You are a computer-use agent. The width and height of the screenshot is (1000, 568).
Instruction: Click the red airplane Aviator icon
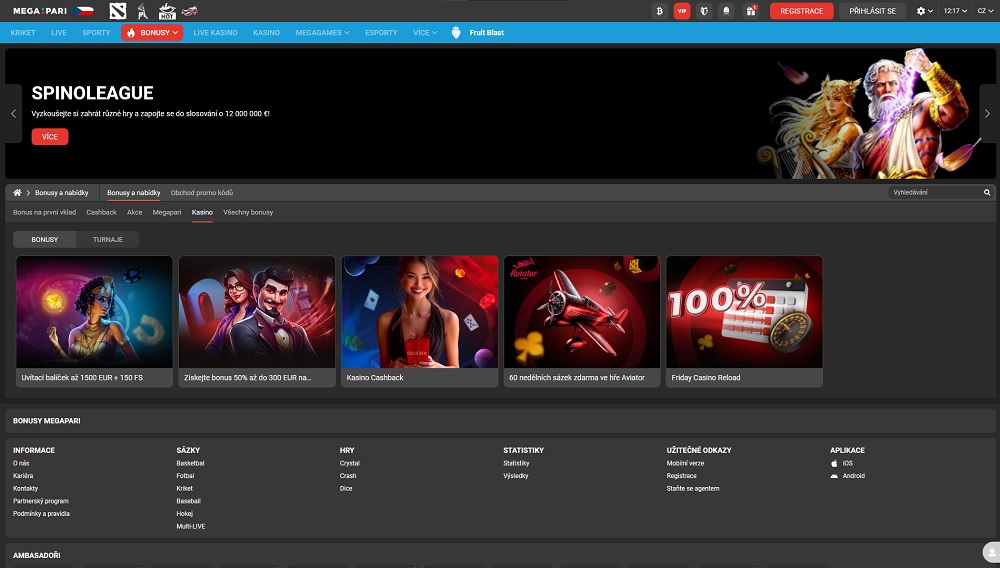189,11
